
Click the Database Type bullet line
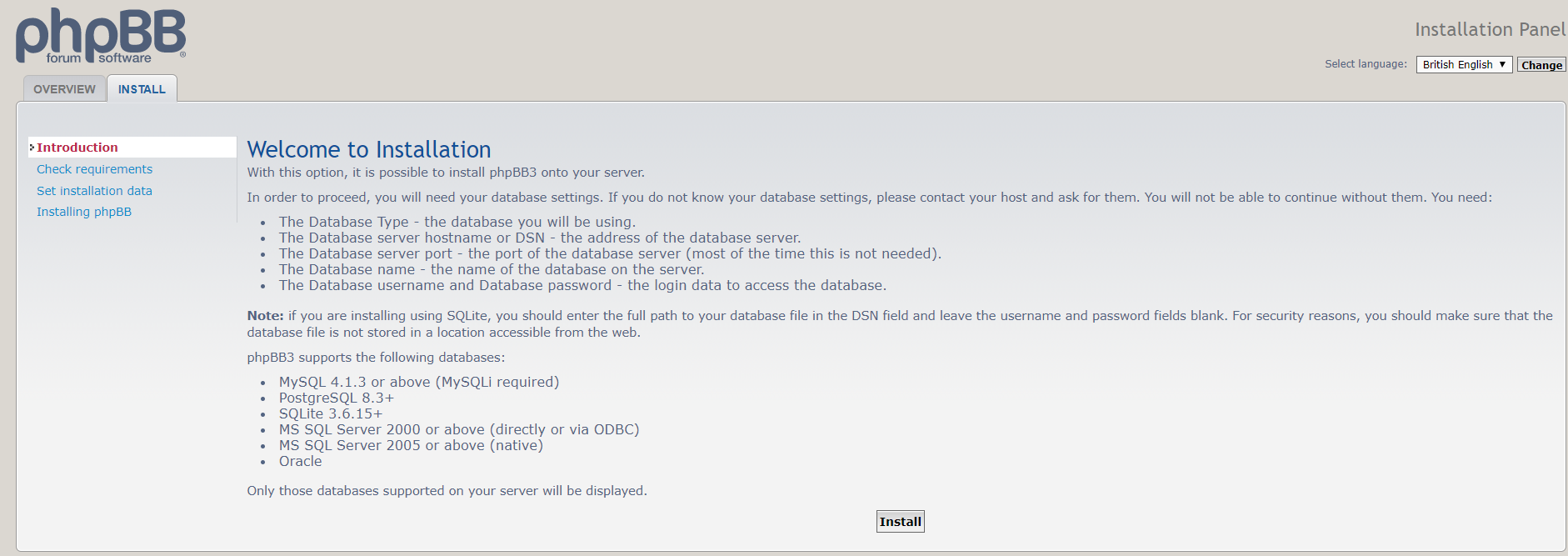click(457, 222)
